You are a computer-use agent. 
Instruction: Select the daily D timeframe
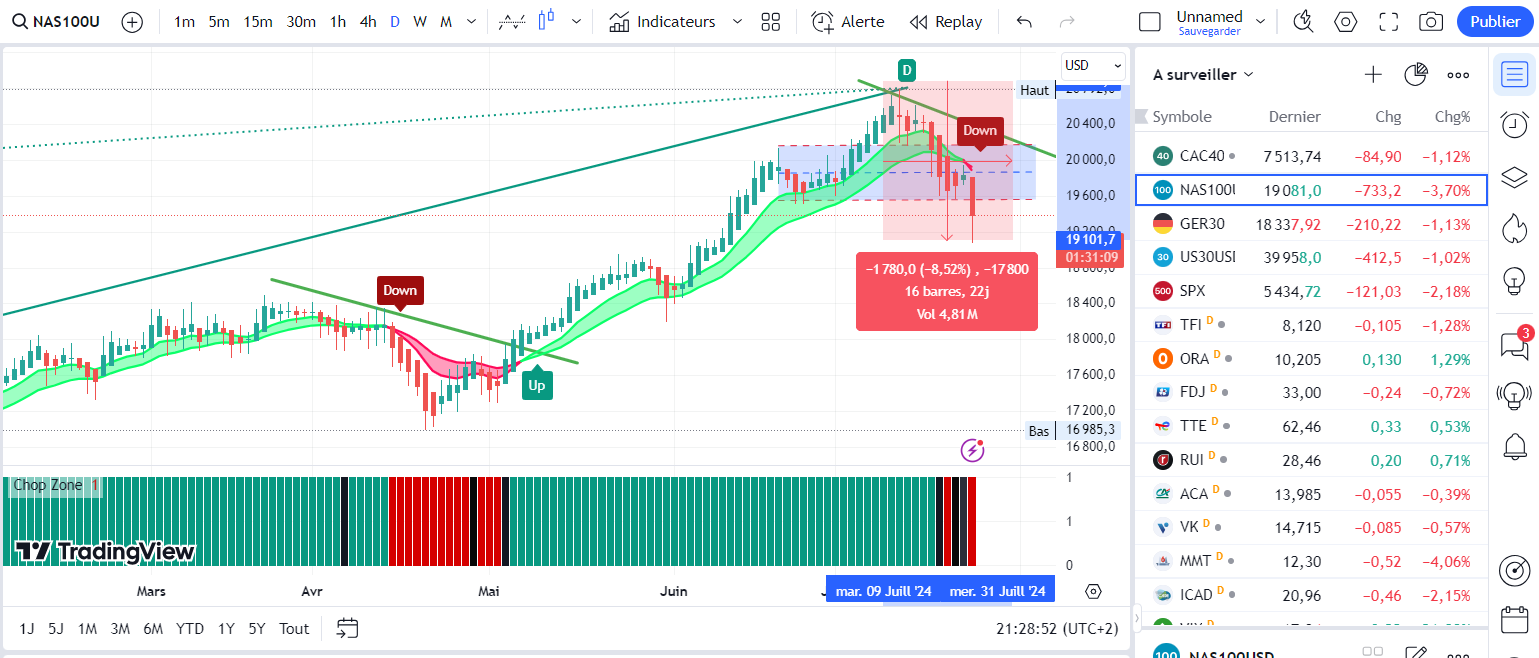(x=395, y=22)
